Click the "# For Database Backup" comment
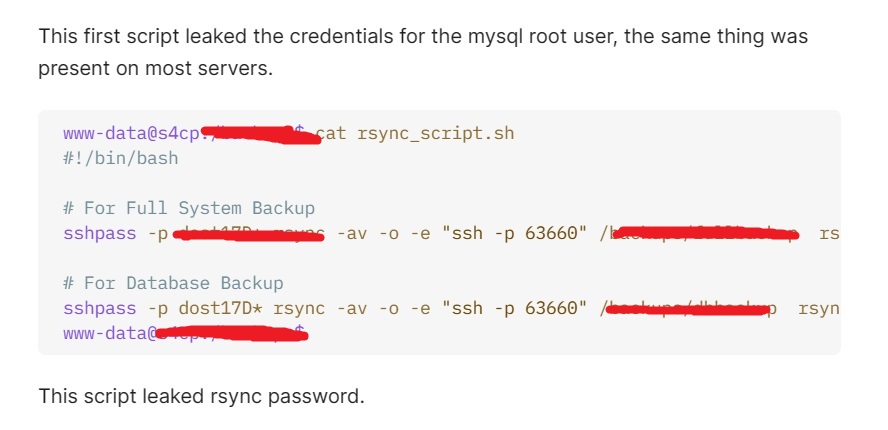This screenshot has height=430, width=888. 173,283
